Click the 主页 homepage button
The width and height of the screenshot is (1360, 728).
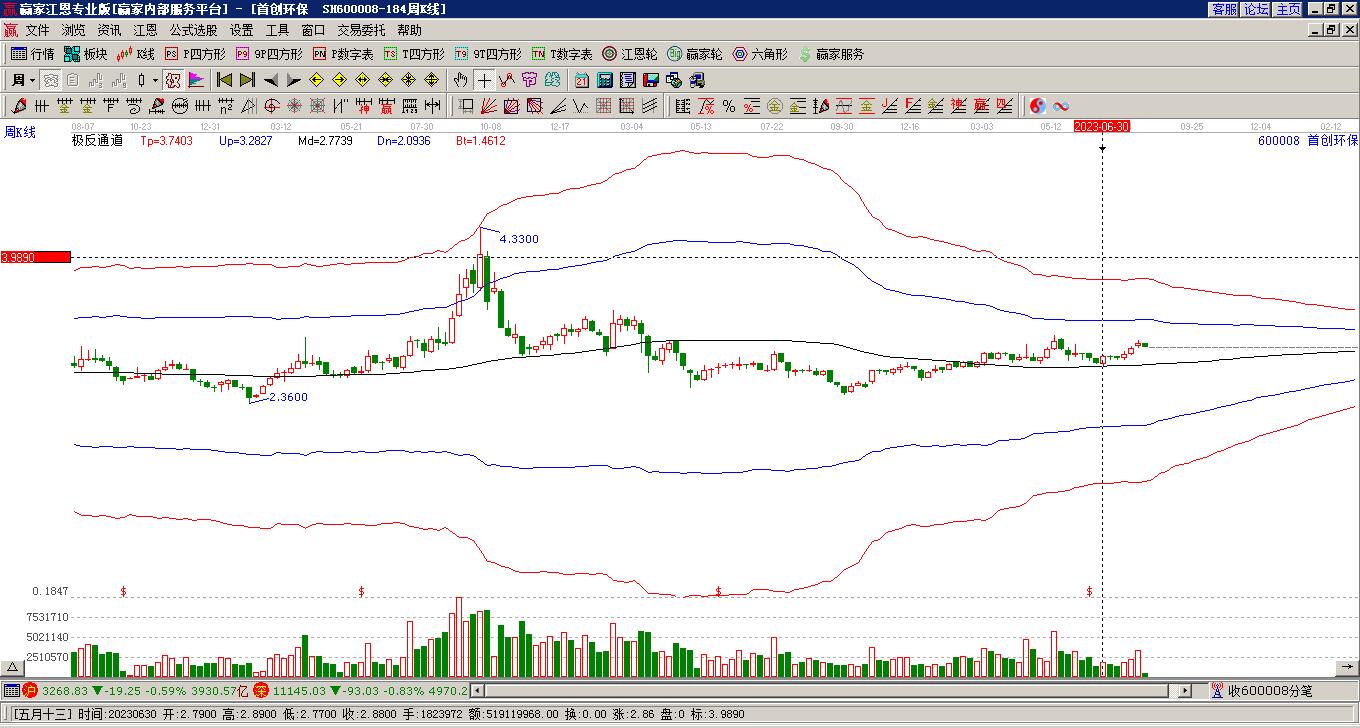pyautogui.click(x=1288, y=8)
